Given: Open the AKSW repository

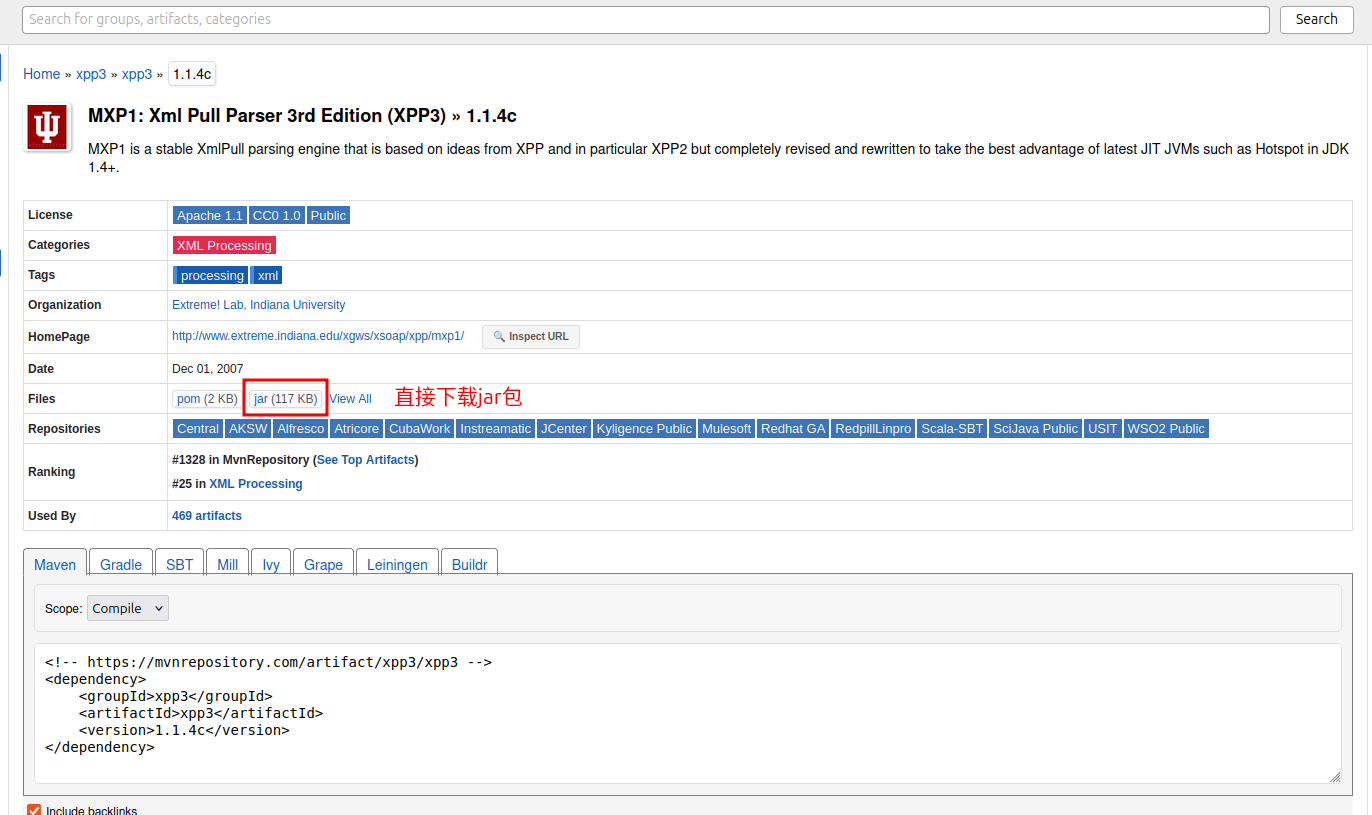Looking at the screenshot, I should coord(248,429).
